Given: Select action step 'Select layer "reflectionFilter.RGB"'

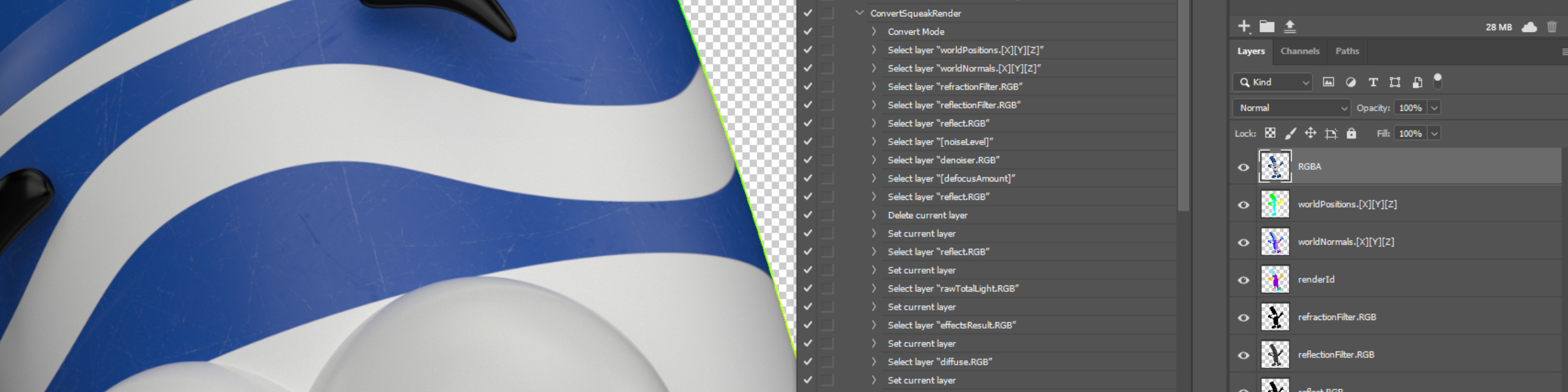Looking at the screenshot, I should pos(954,105).
